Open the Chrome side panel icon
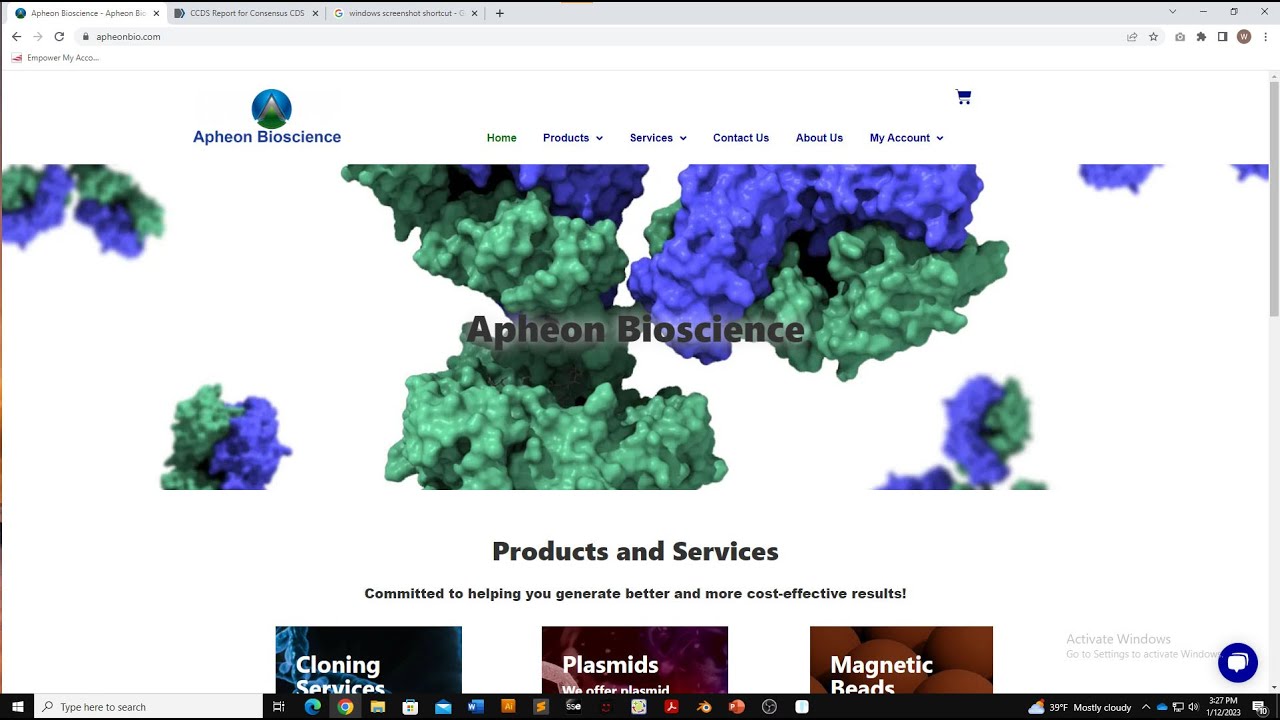Screen dimensions: 1280x720 click(x=1222, y=36)
